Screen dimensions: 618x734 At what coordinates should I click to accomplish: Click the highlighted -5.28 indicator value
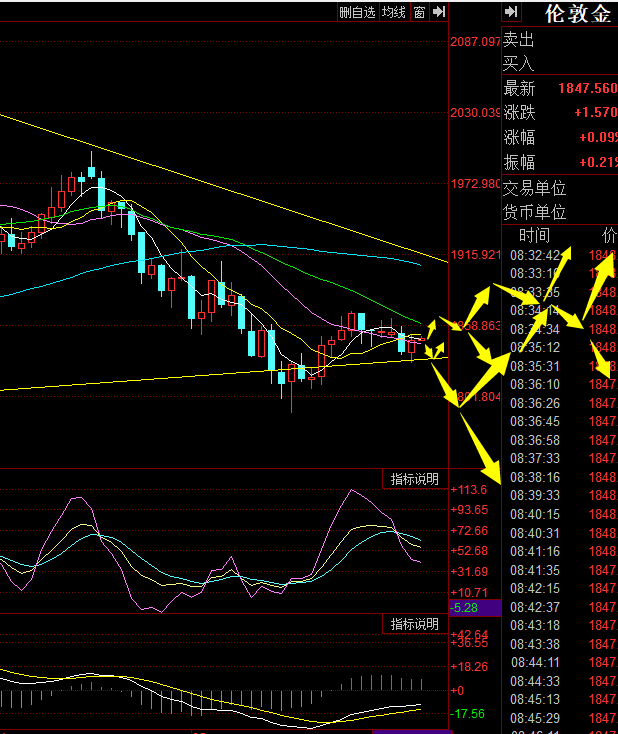[x=475, y=608]
